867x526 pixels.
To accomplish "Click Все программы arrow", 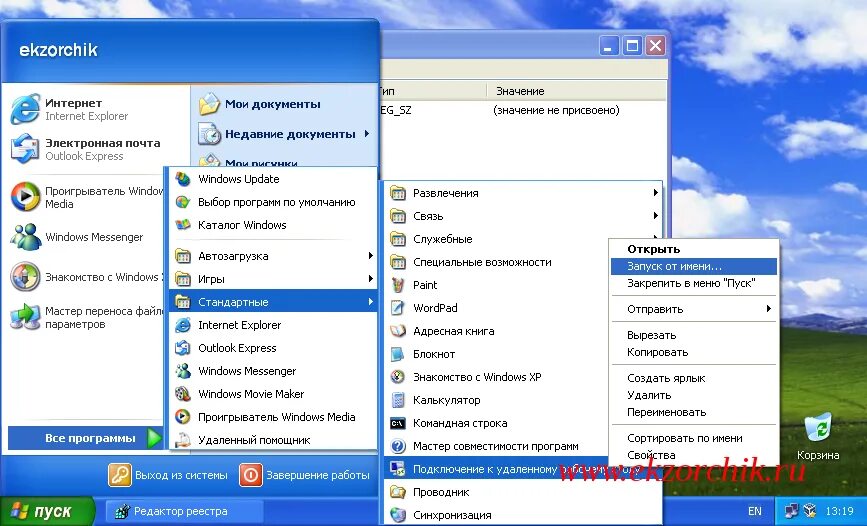I will click(155, 438).
